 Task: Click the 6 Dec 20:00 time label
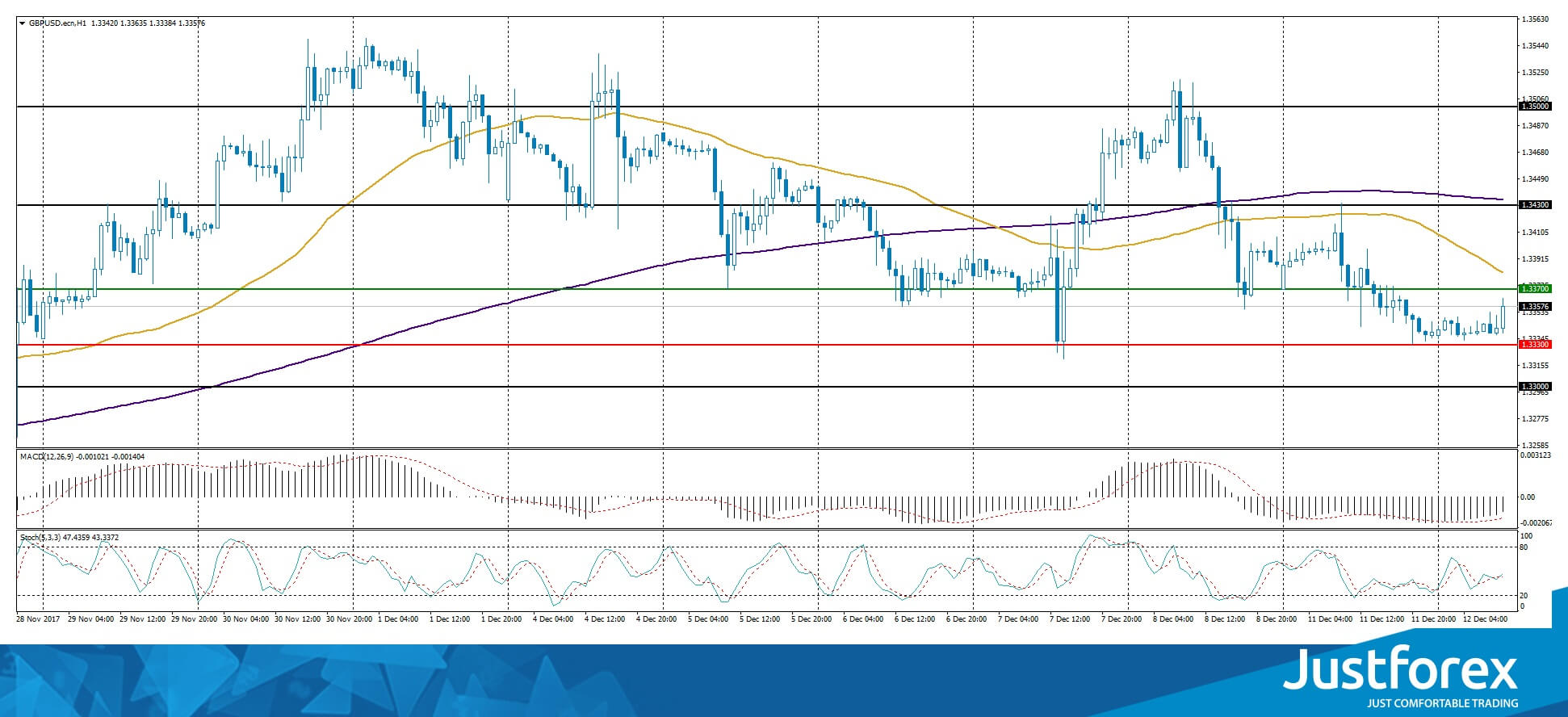point(966,619)
